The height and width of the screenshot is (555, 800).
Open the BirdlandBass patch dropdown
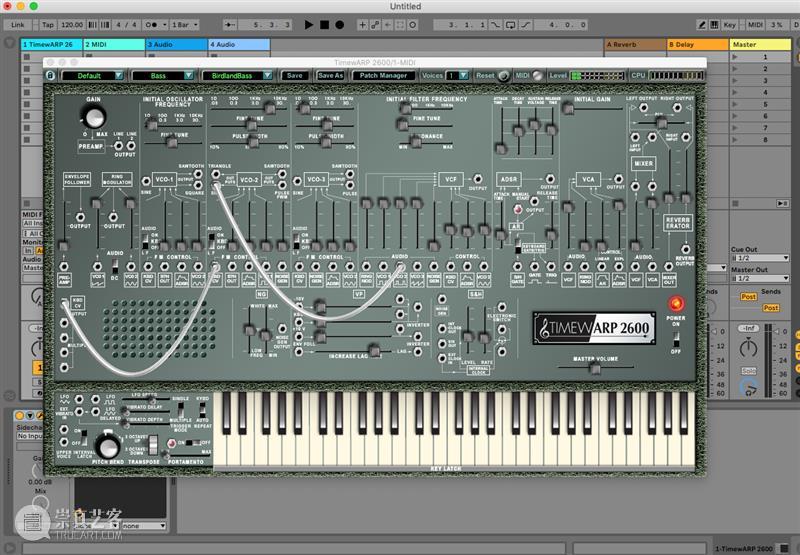point(237,75)
